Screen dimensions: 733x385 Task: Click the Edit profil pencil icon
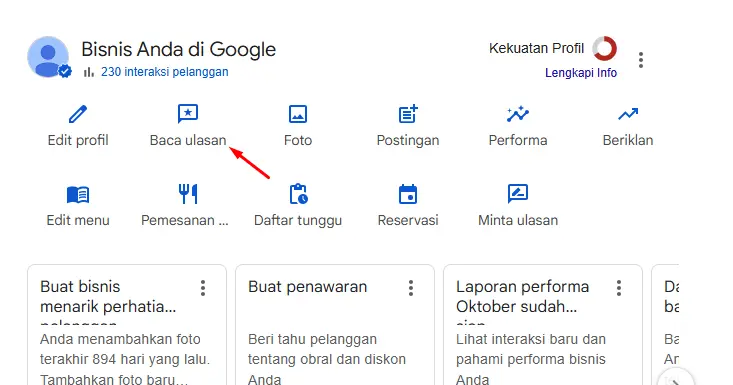[x=78, y=114]
